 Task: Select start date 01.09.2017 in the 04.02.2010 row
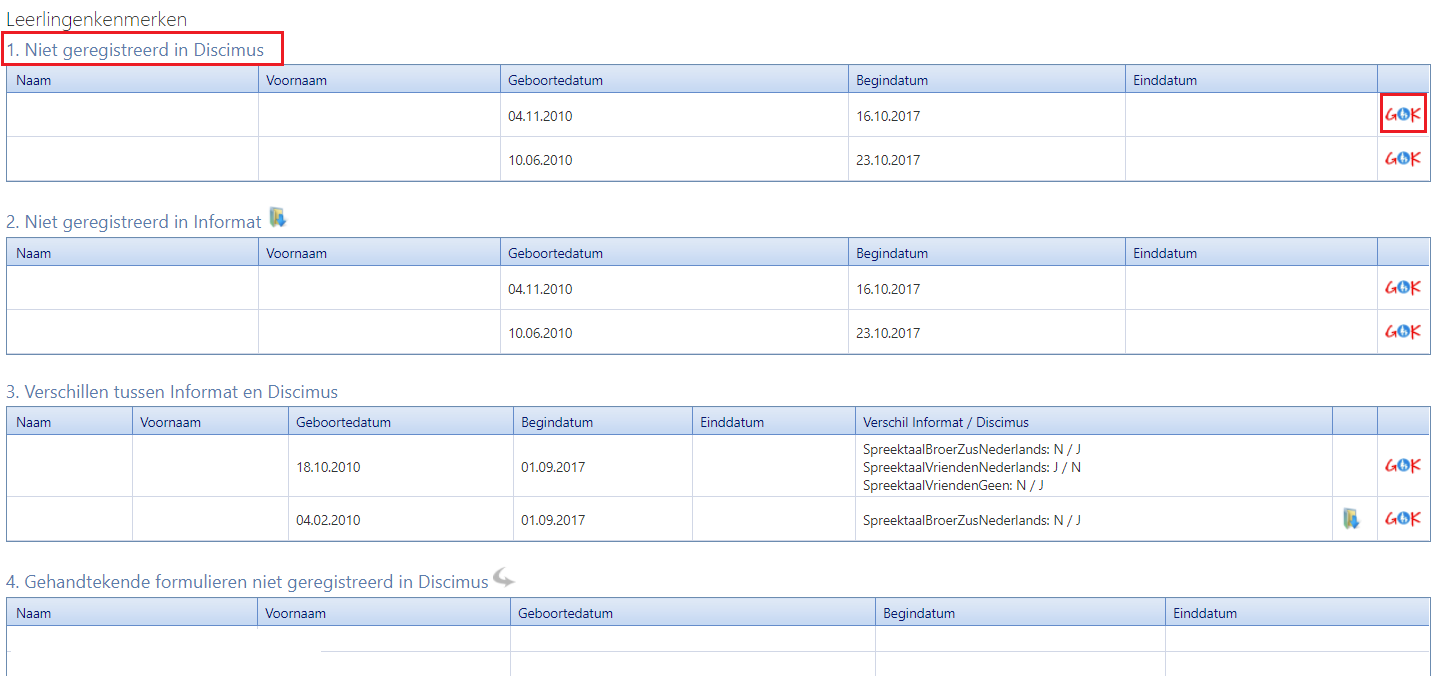click(x=553, y=520)
